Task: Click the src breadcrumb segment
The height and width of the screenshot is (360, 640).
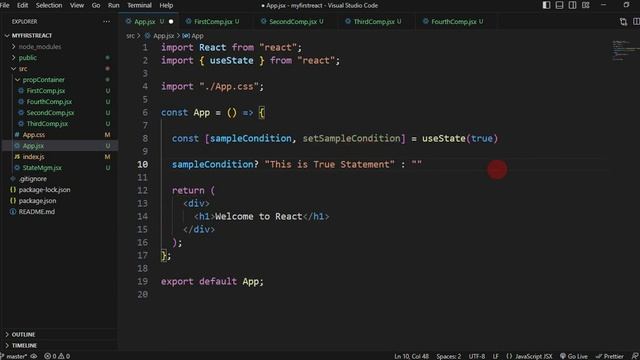Action: click(130, 36)
